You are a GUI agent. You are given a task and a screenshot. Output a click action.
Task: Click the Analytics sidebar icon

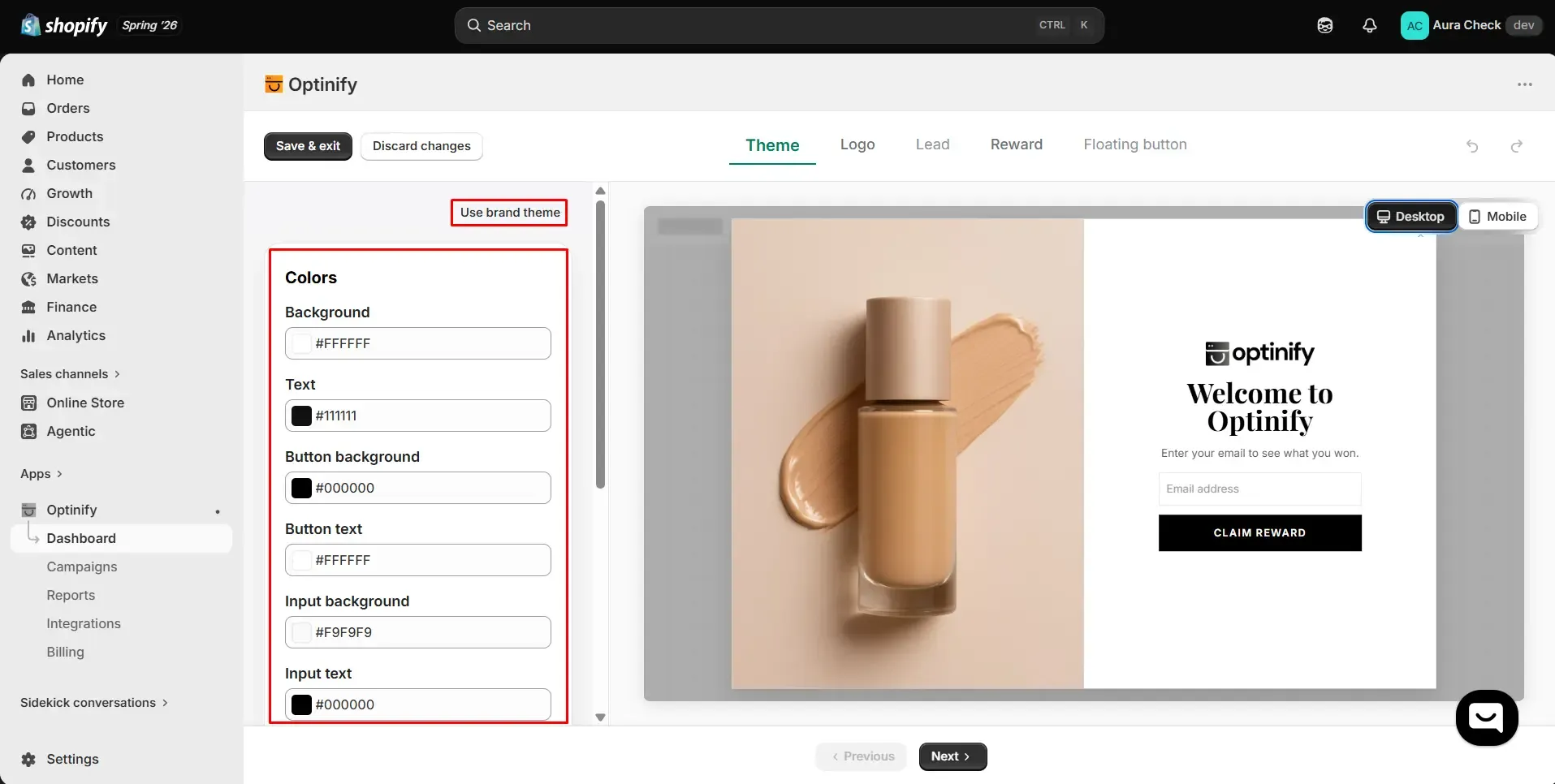28,335
